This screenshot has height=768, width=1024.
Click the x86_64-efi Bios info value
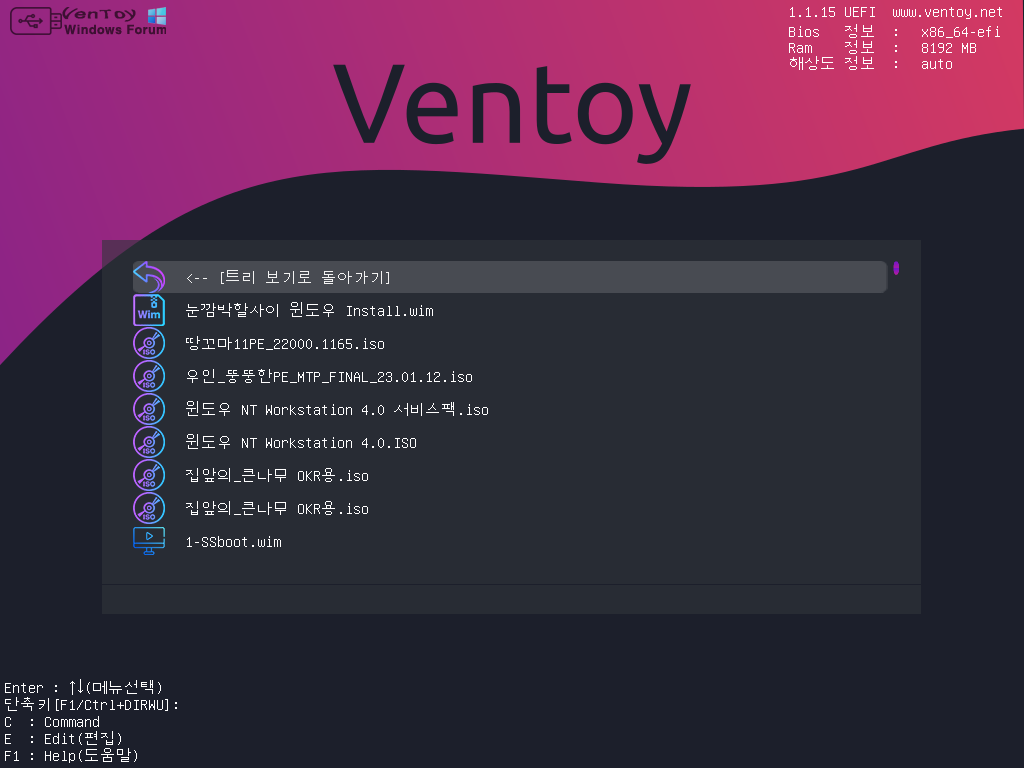[x=961, y=32]
